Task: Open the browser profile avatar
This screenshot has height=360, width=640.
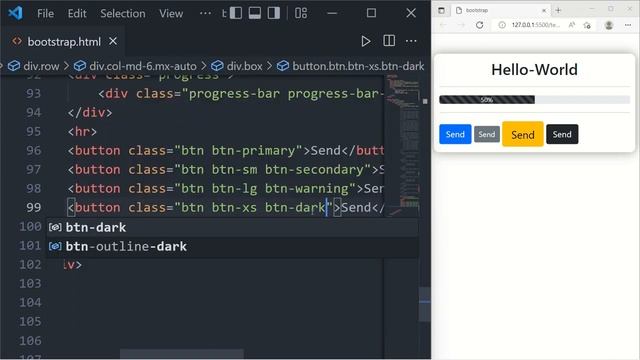Action: coord(609,25)
